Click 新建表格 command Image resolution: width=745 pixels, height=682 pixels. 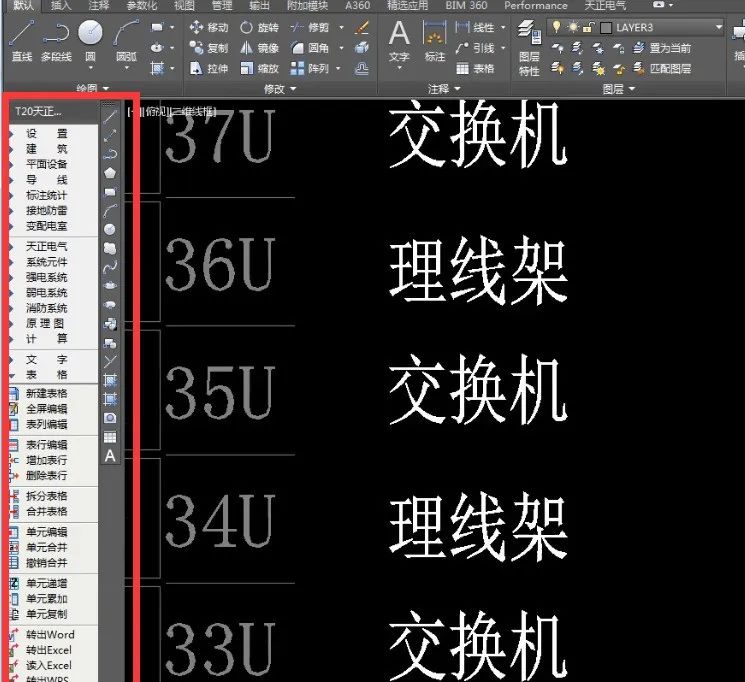click(47, 394)
